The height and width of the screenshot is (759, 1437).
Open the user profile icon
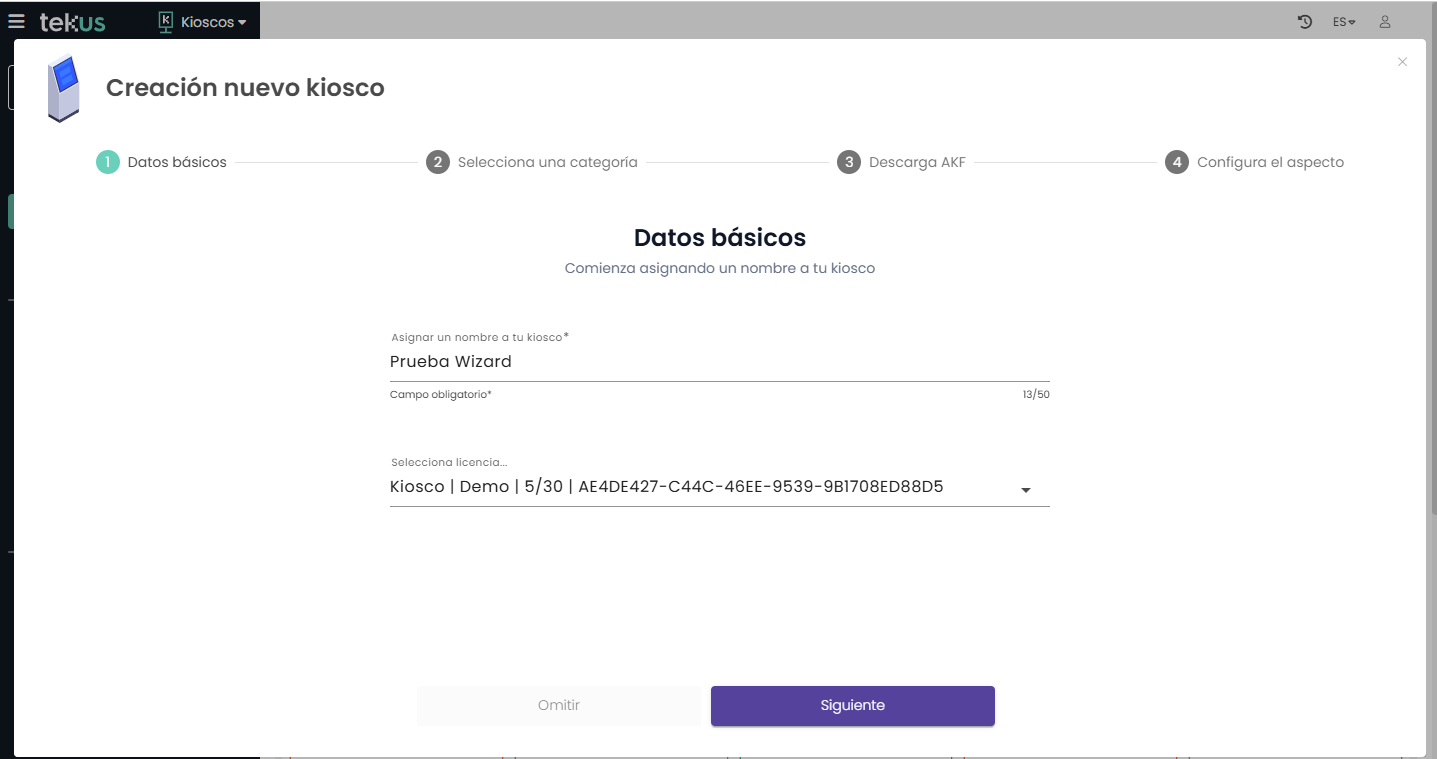pyautogui.click(x=1385, y=22)
